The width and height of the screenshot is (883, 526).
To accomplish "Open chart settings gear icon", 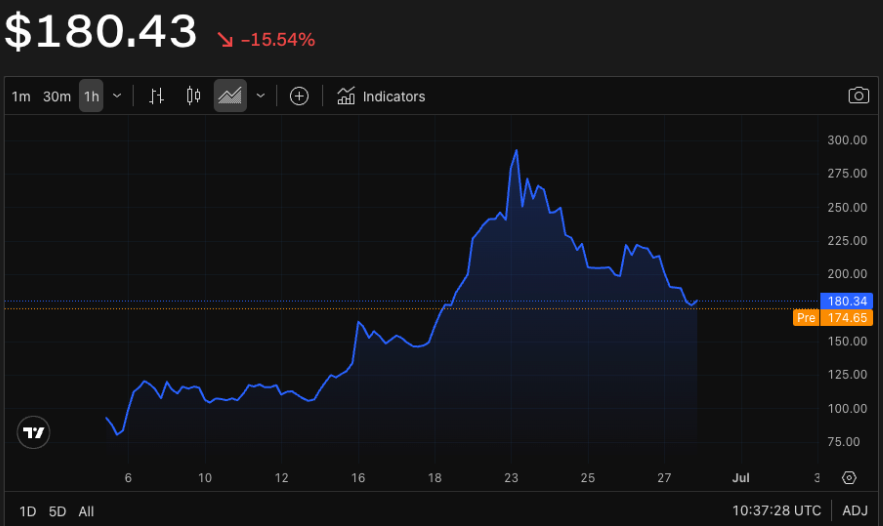I will click(849, 477).
